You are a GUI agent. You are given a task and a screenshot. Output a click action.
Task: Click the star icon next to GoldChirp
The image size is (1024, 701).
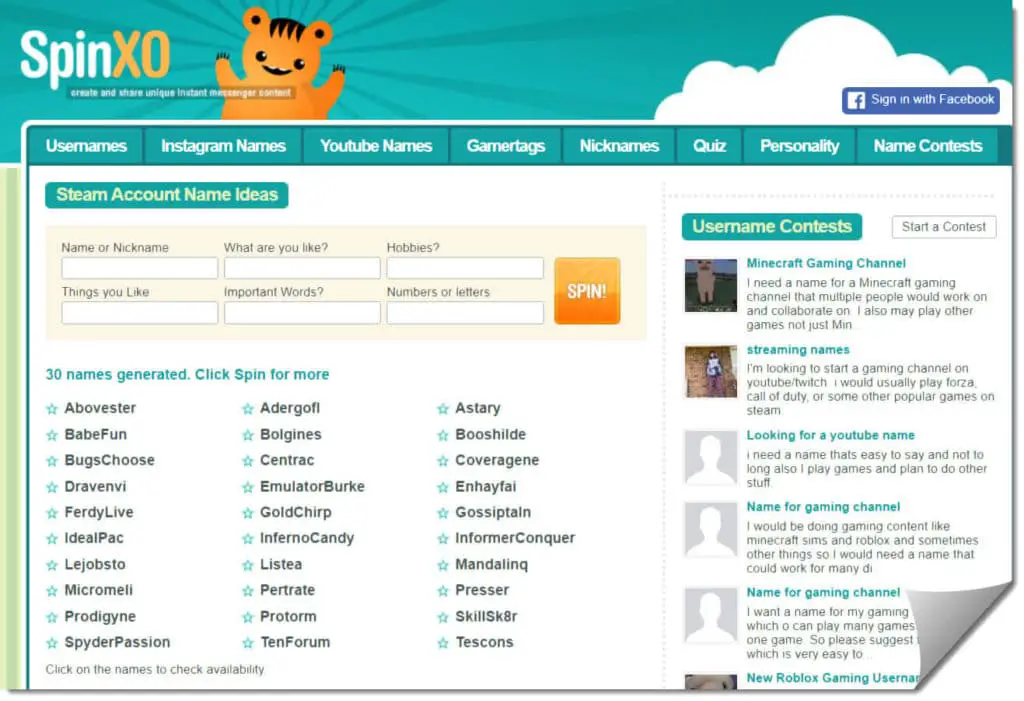[x=248, y=513]
